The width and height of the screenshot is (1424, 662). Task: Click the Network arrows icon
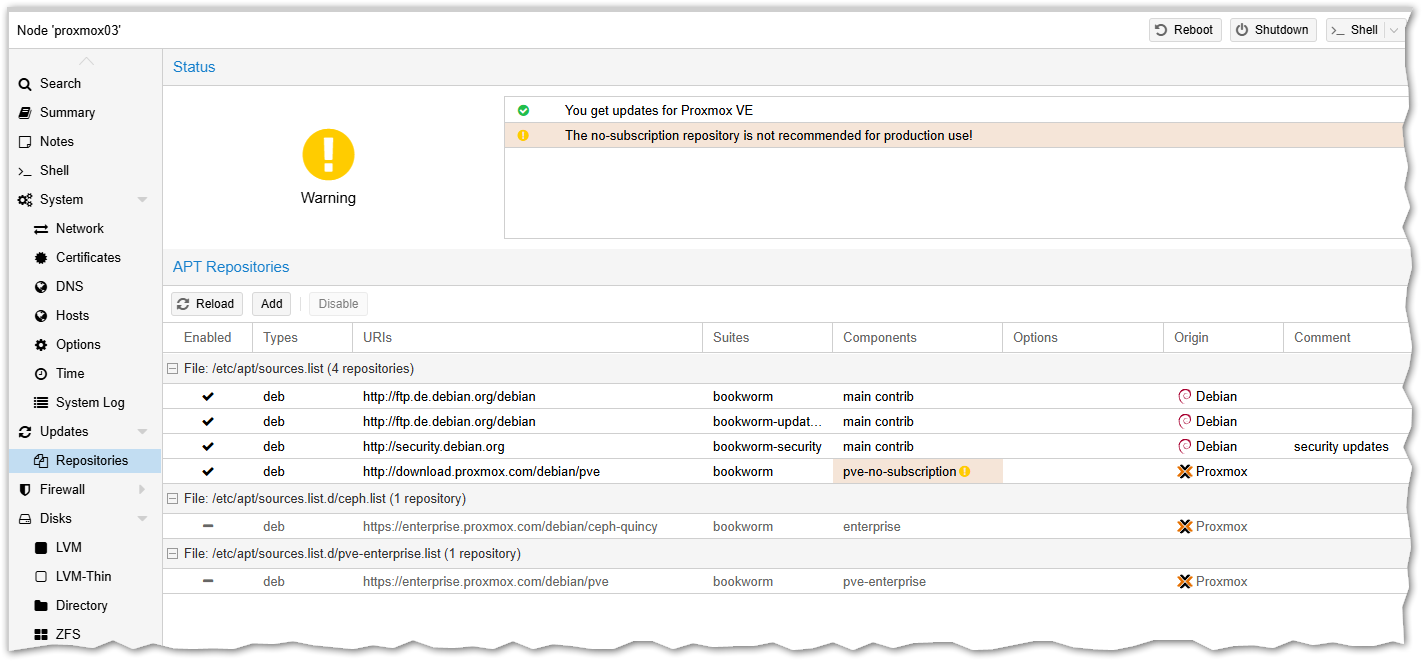click(41, 229)
